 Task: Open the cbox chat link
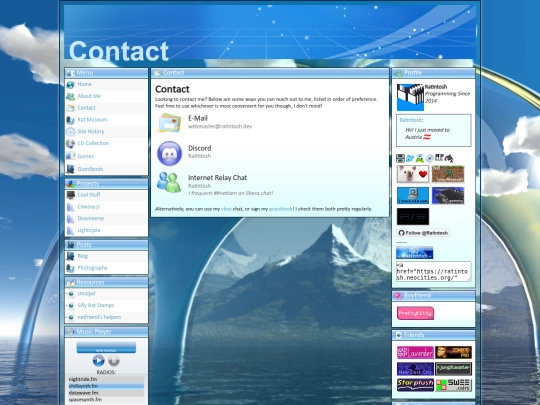(226, 209)
